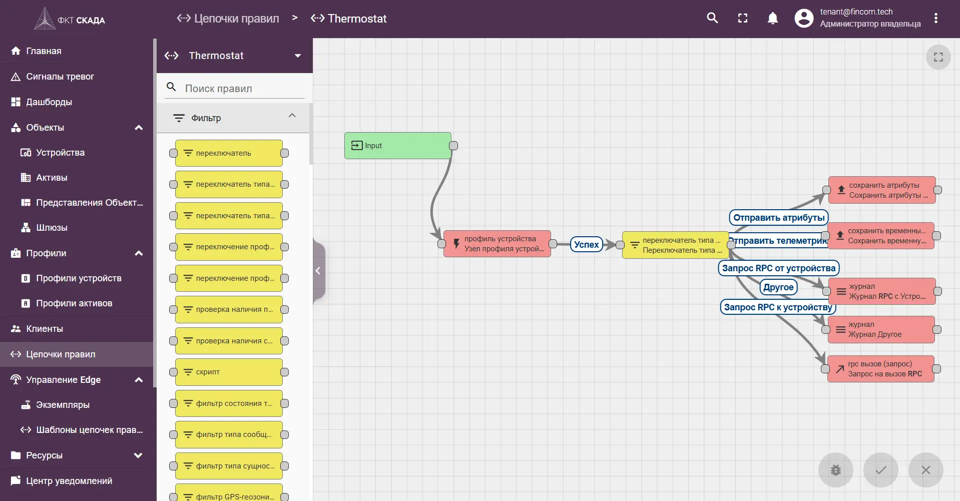Select the Input node on canvas

point(398,146)
